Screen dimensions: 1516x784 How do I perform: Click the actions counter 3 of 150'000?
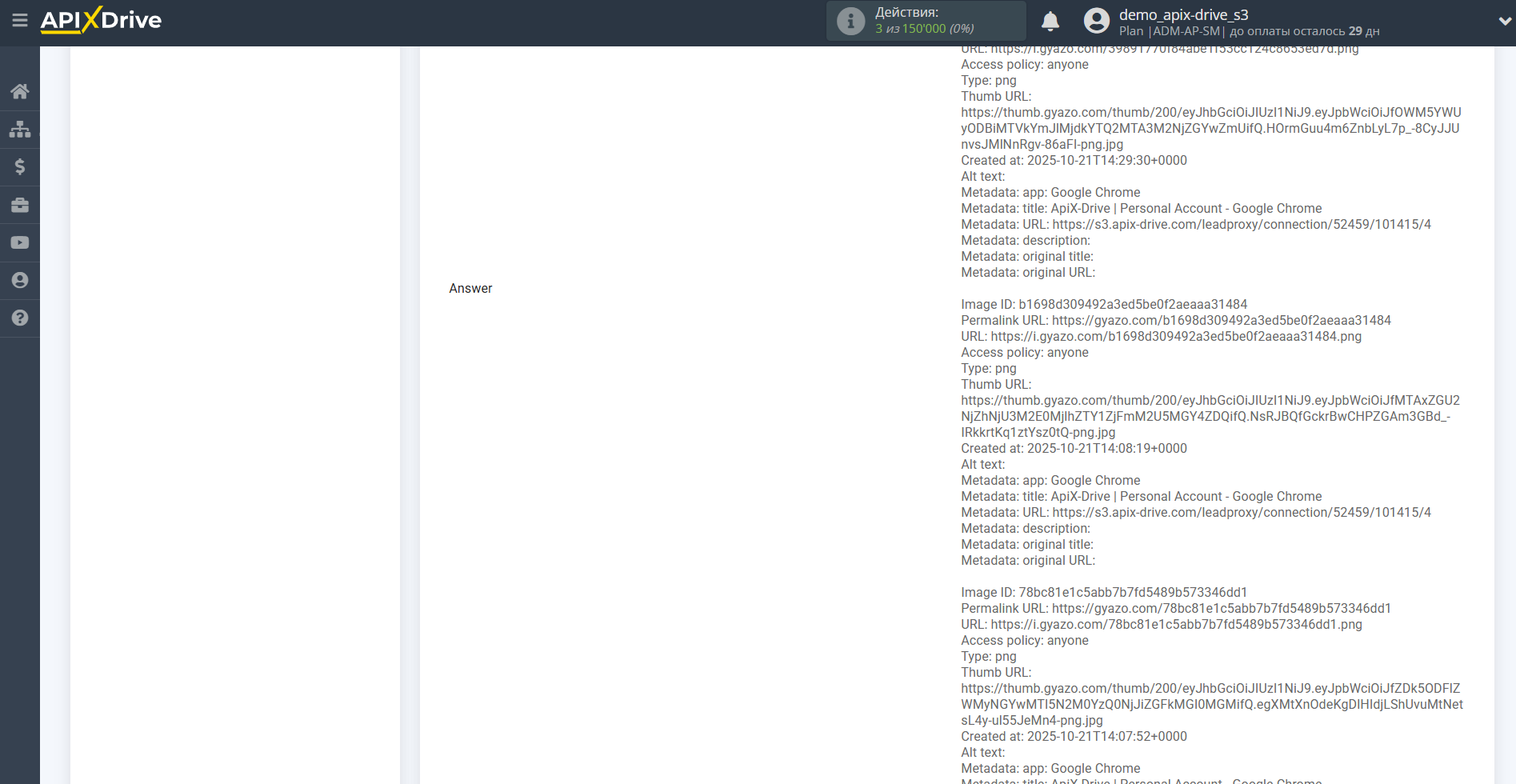point(924,29)
